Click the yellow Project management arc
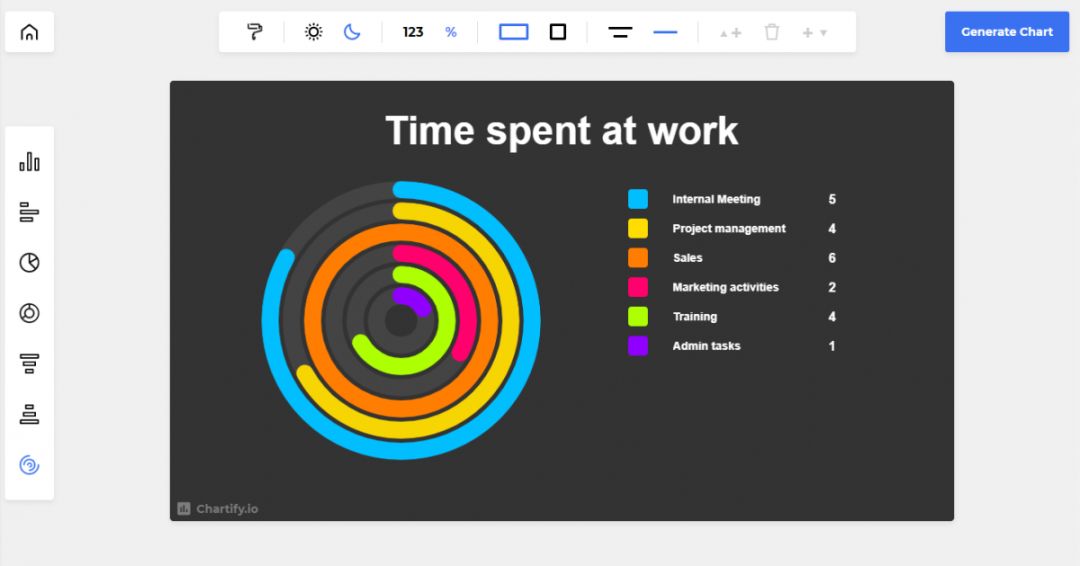 tap(510, 321)
